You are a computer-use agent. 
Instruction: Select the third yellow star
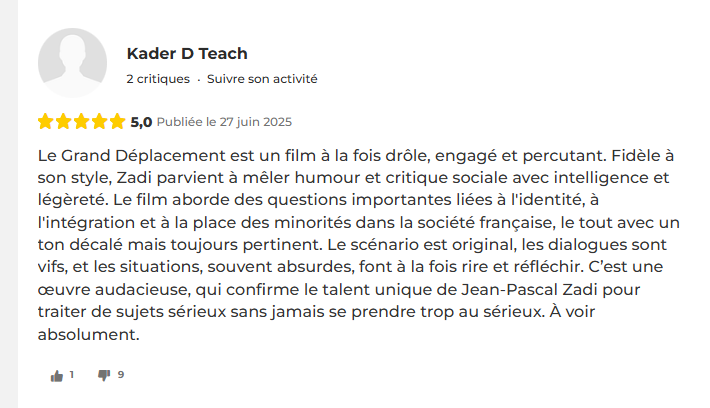[x=81, y=121]
